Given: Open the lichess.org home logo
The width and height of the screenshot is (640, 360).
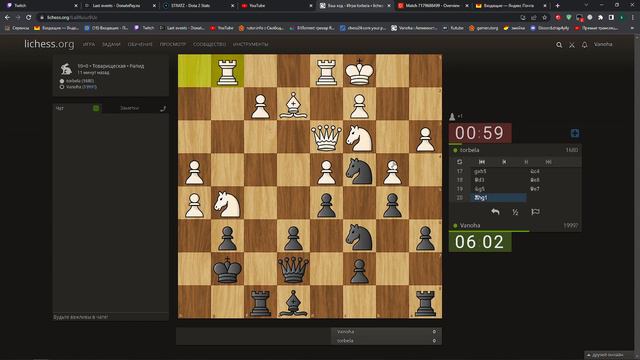Looking at the screenshot, I should pos(49,44).
